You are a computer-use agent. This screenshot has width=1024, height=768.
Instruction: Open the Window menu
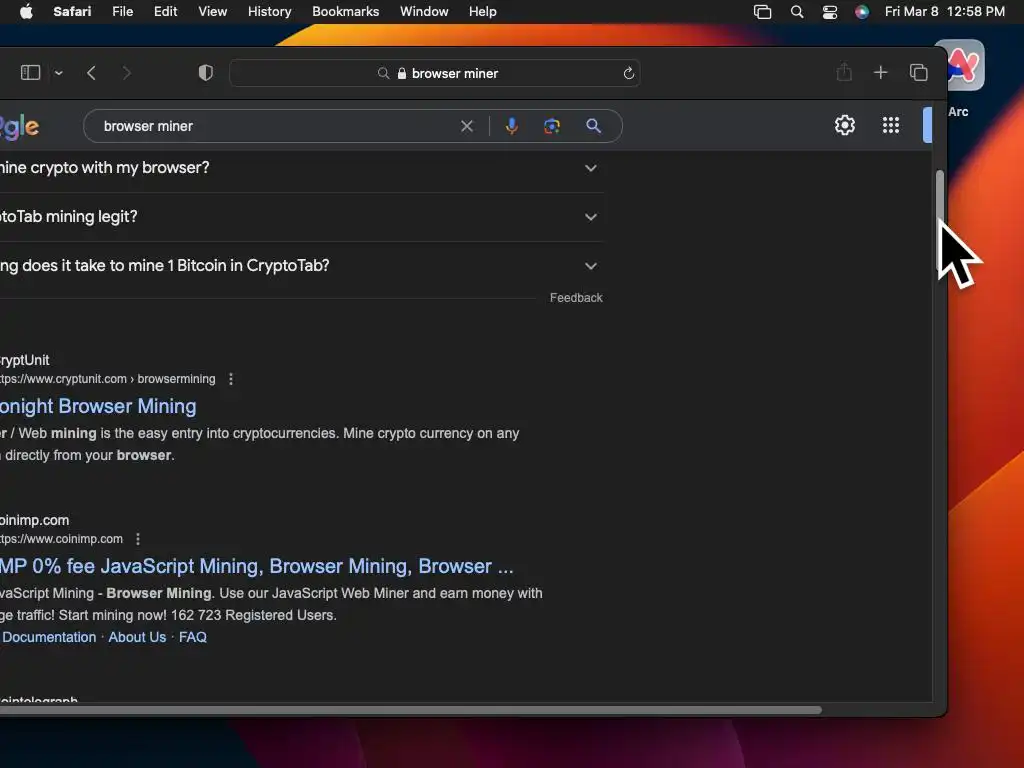[x=424, y=12]
